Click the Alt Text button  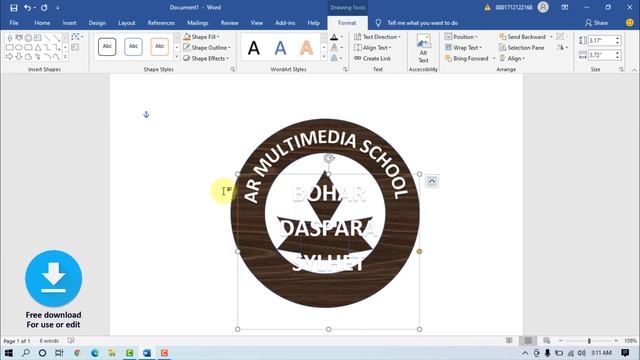tap(423, 49)
